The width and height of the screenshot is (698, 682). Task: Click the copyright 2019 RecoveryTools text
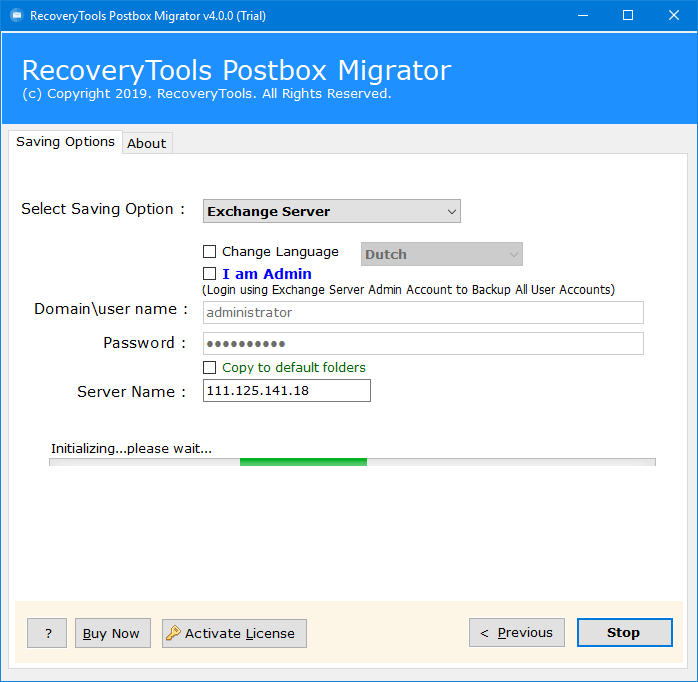point(207,94)
